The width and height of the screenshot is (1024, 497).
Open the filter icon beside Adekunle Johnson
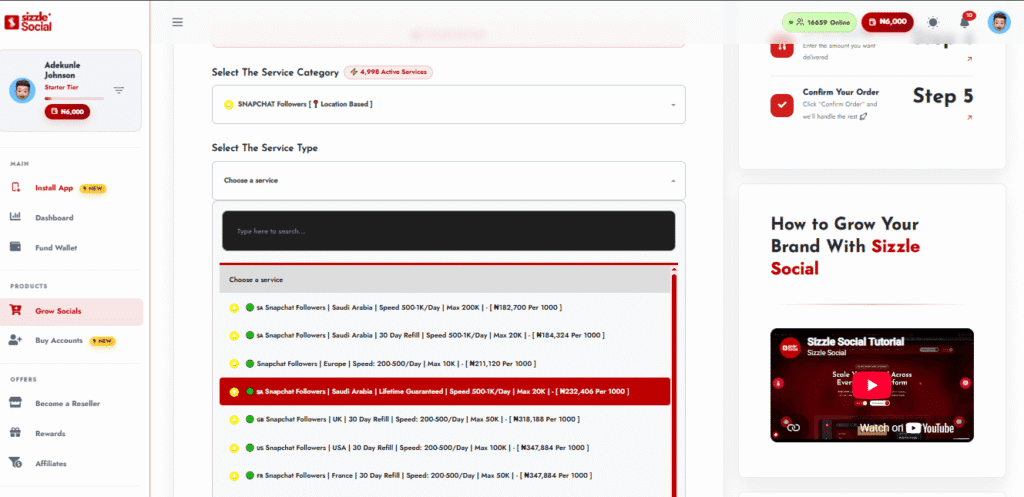119,90
